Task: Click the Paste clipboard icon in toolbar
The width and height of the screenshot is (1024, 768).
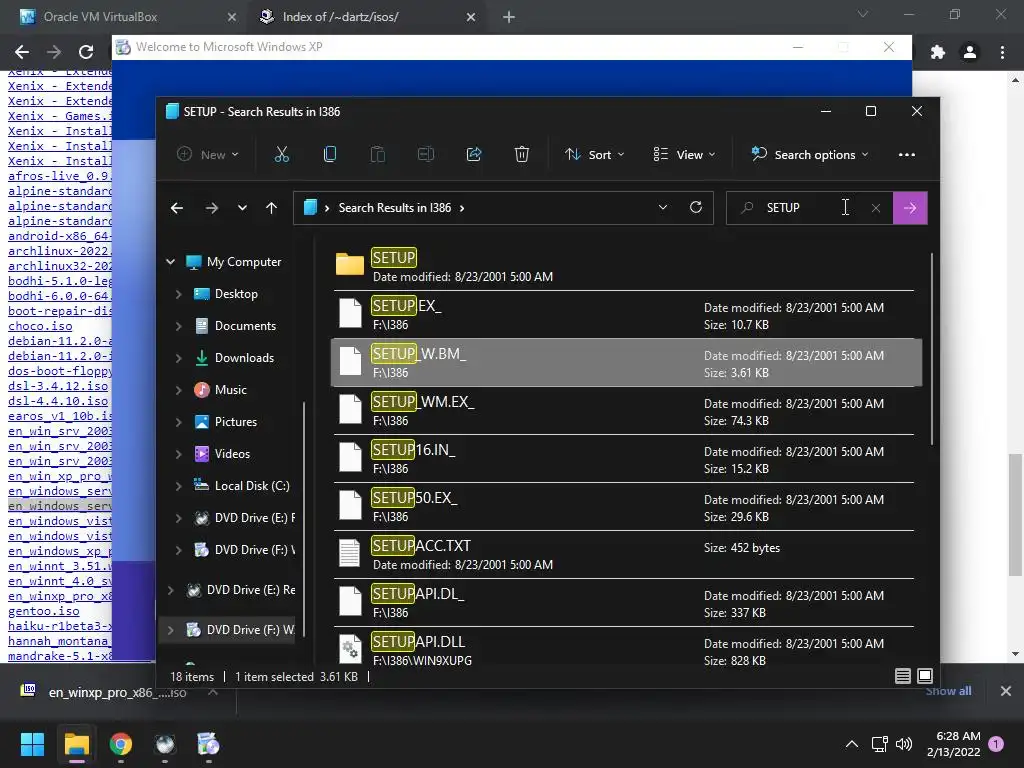Action: click(377, 155)
